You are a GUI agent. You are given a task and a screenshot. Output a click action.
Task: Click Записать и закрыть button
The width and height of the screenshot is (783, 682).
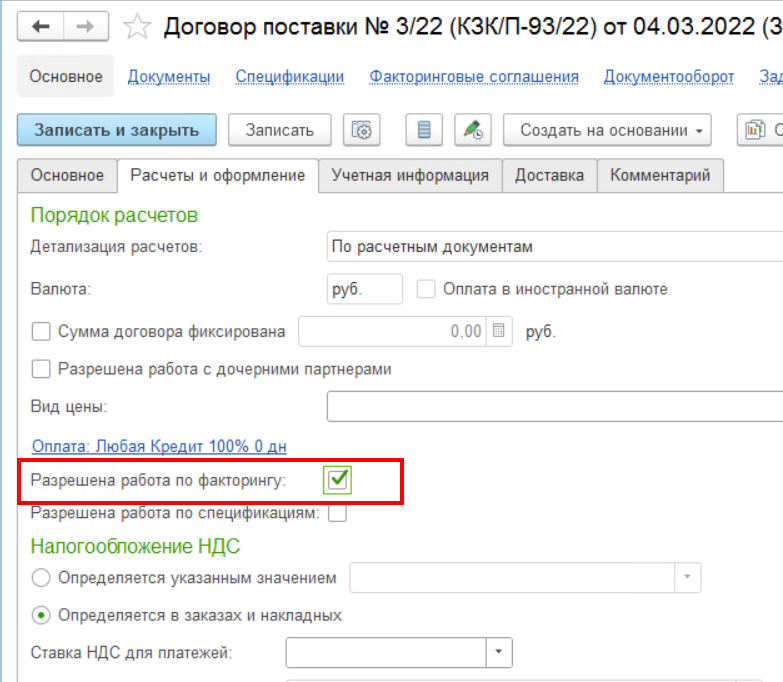(117, 130)
